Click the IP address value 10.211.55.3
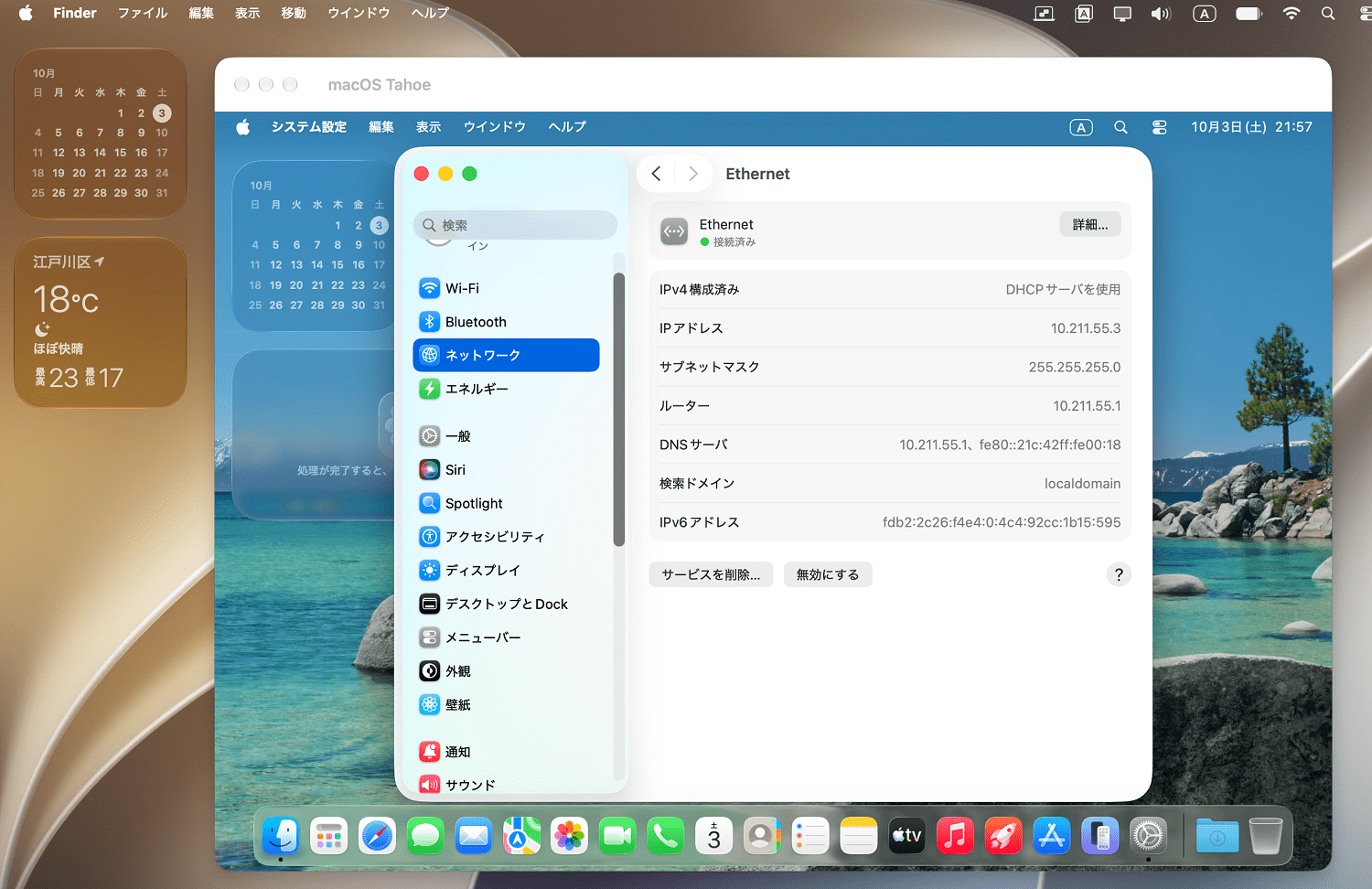The width and height of the screenshot is (1372, 889). pyautogui.click(x=1086, y=328)
